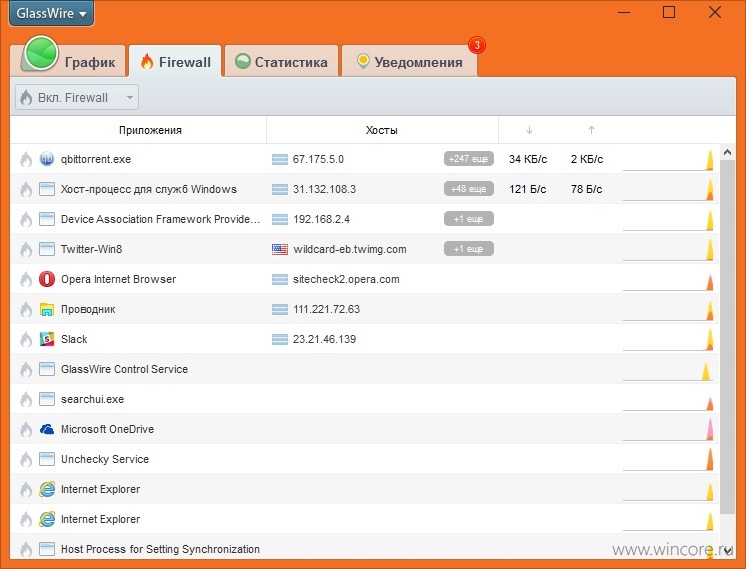Maximize the GlassWire window
Image resolution: width=746 pixels, height=569 pixels.
pos(669,12)
